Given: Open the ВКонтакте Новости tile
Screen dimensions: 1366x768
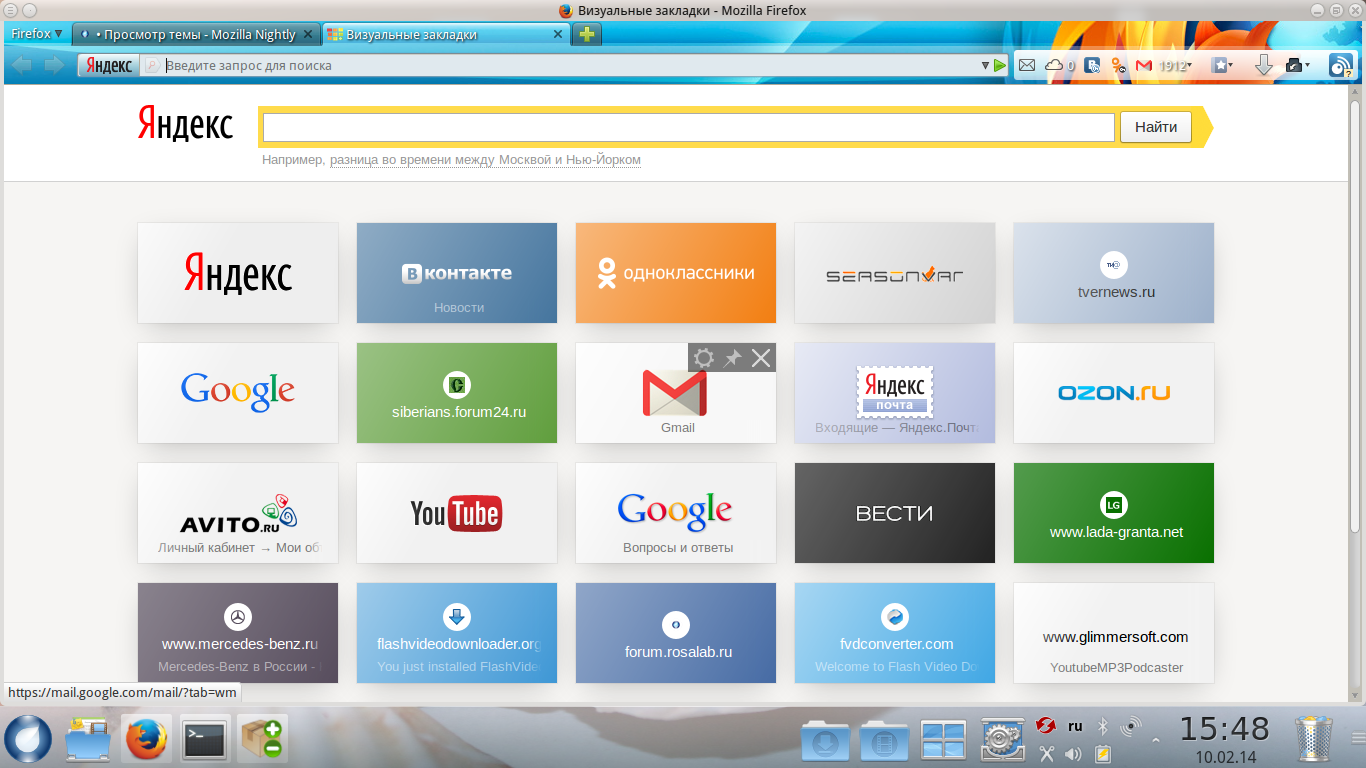Looking at the screenshot, I should [x=457, y=273].
